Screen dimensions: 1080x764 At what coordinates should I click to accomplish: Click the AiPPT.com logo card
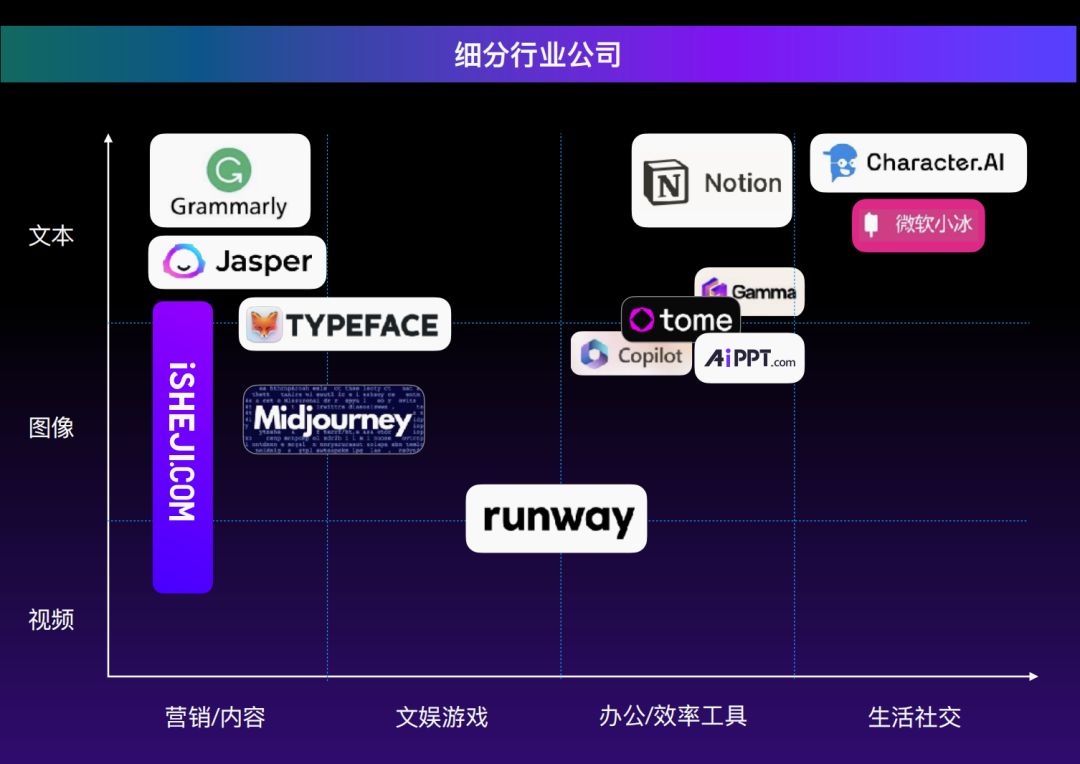[x=750, y=358]
